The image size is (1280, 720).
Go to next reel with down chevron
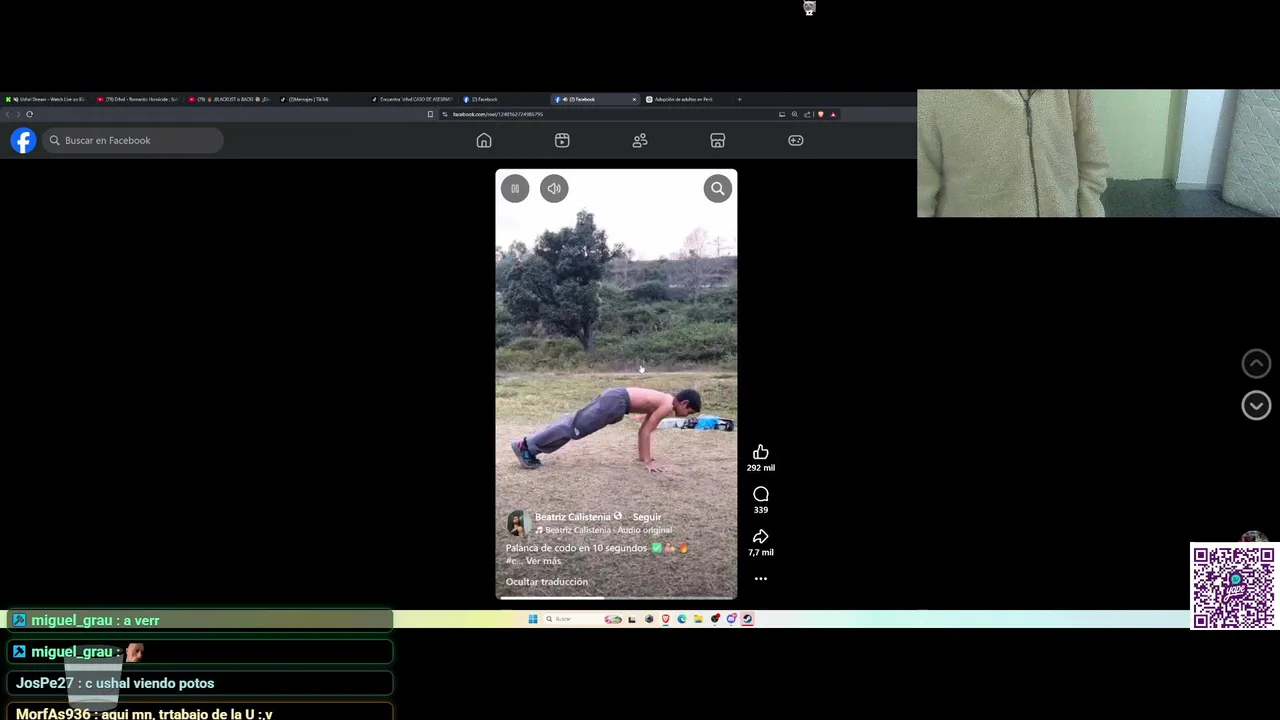[1256, 405]
